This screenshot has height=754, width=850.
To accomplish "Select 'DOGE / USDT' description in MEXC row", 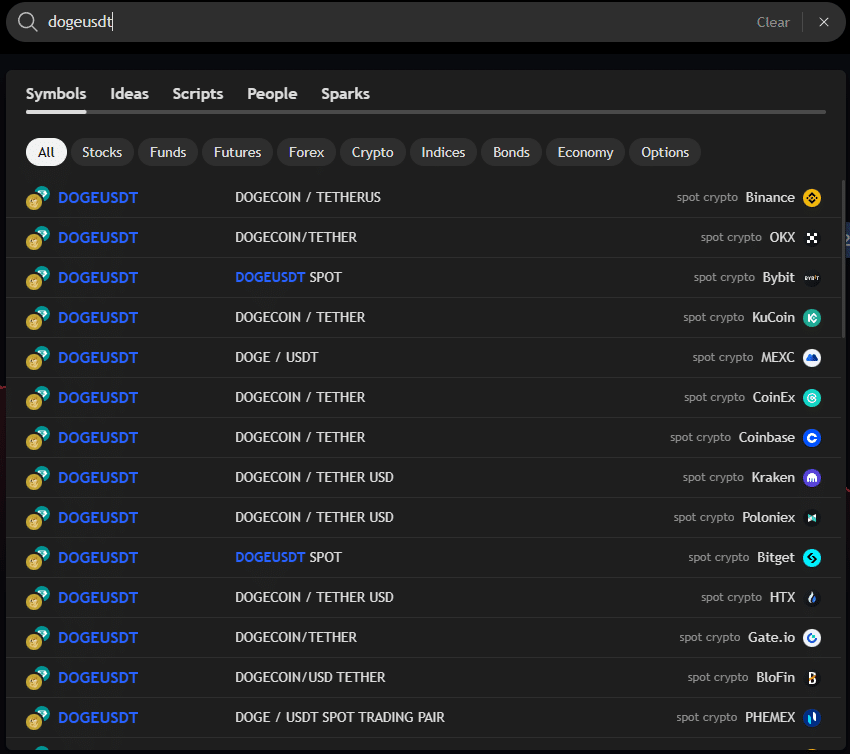I will (x=277, y=358).
